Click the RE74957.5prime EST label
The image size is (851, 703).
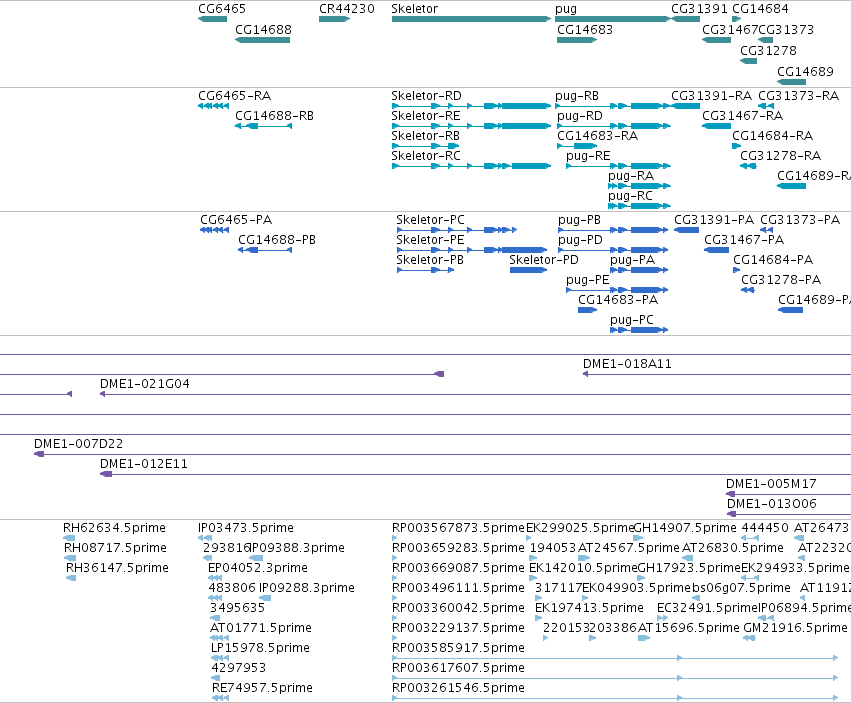coord(262,688)
